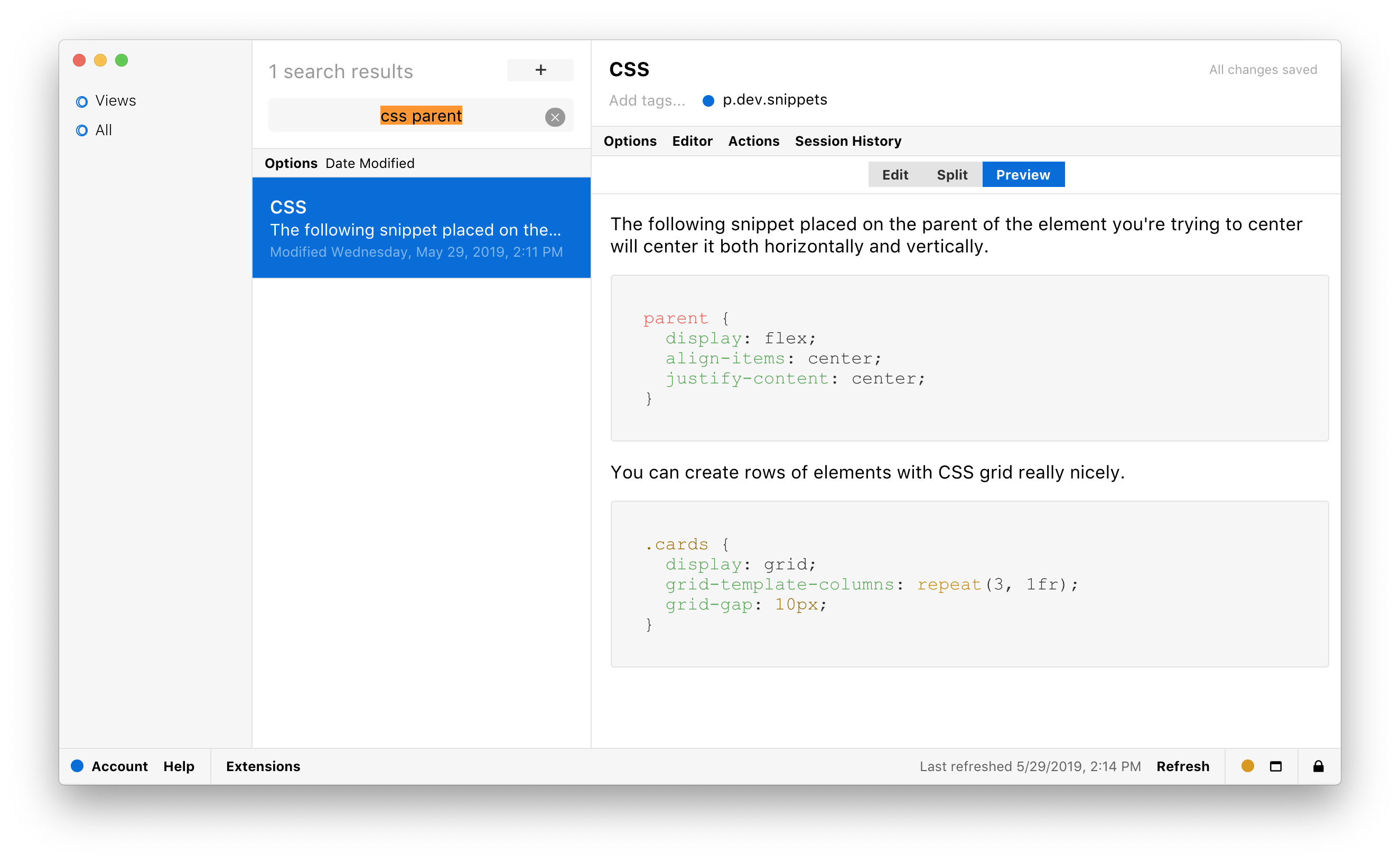Select the CSS note in search results
This screenshot has height=863, width=1400.
click(x=421, y=227)
